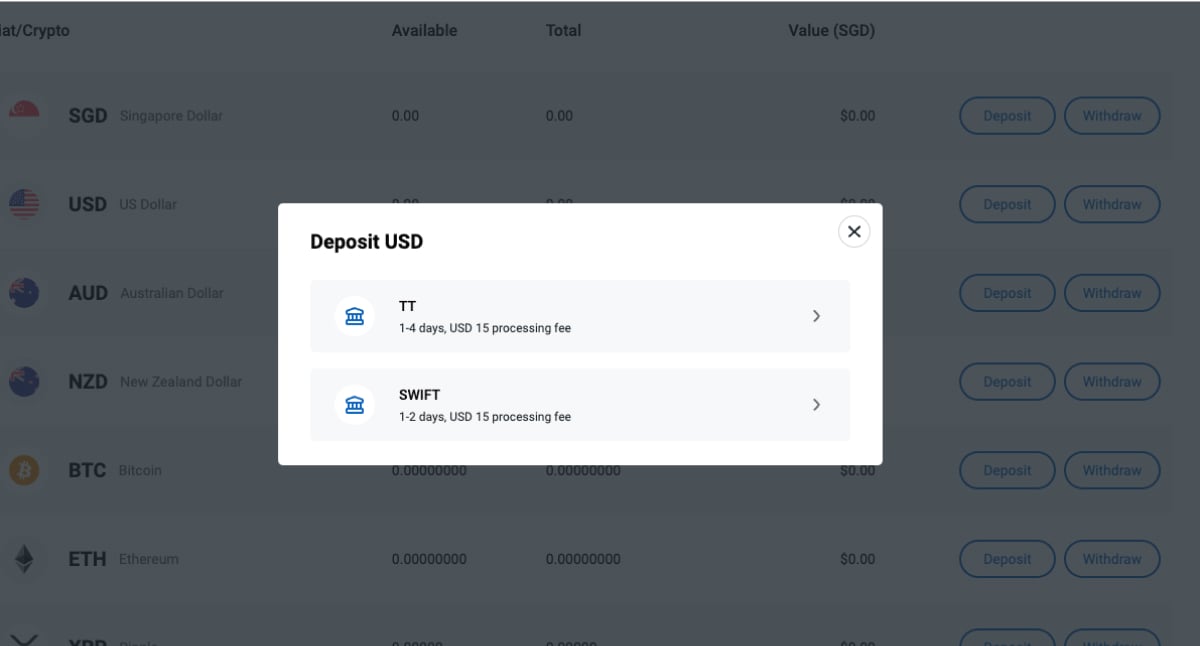Image resolution: width=1200 pixels, height=646 pixels.
Task: Expand the TT deposit method chevron
Action: click(816, 315)
